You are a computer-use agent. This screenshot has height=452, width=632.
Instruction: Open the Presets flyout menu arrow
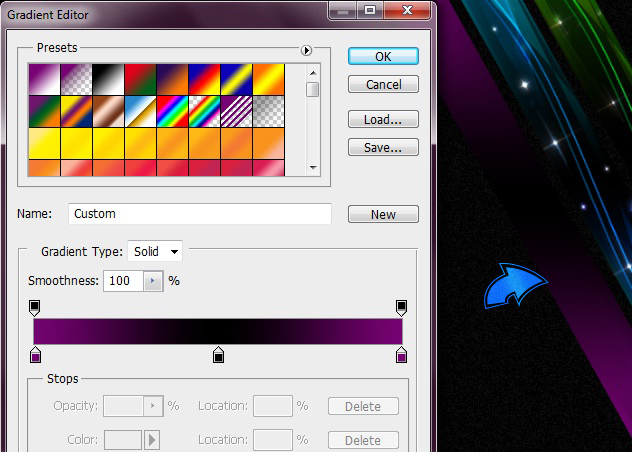click(306, 50)
